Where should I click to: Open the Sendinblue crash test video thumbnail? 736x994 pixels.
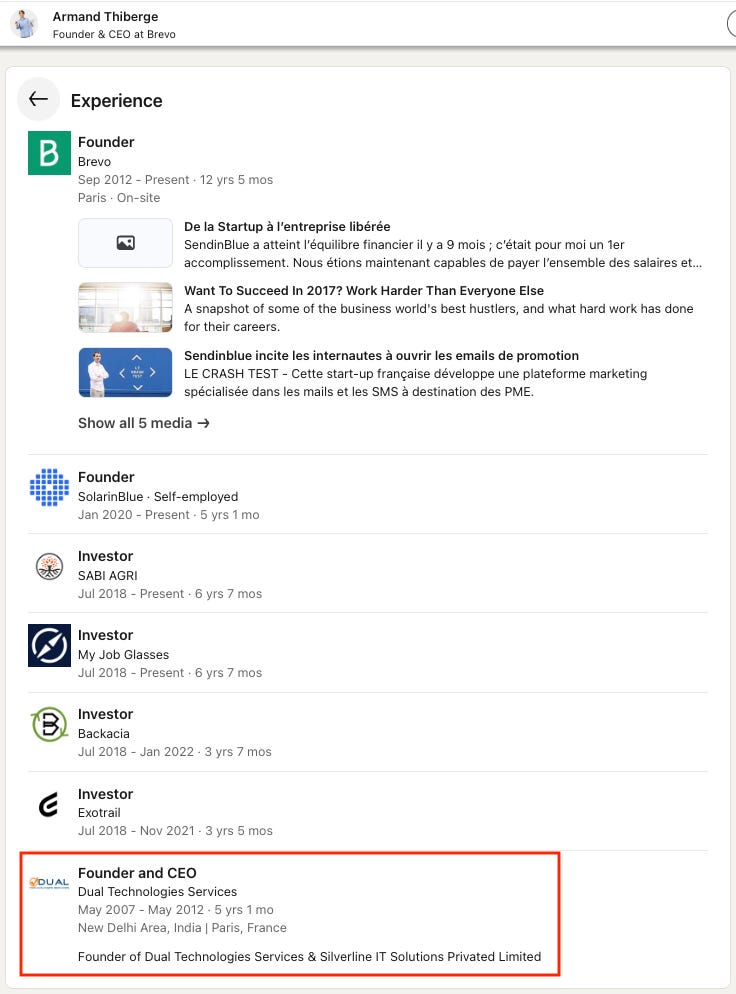(x=126, y=372)
